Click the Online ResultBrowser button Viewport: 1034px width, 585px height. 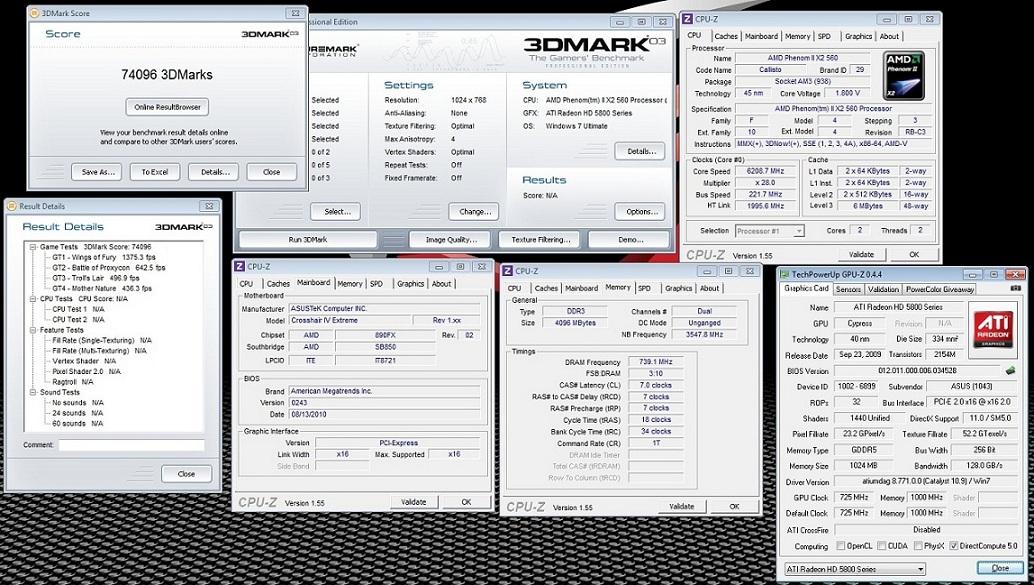[167, 107]
